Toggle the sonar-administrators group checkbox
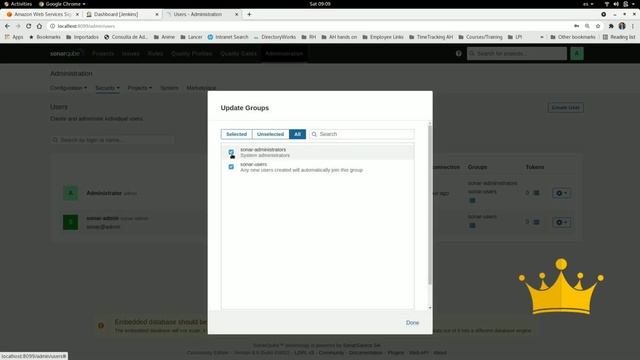The image size is (640, 360). click(x=231, y=152)
